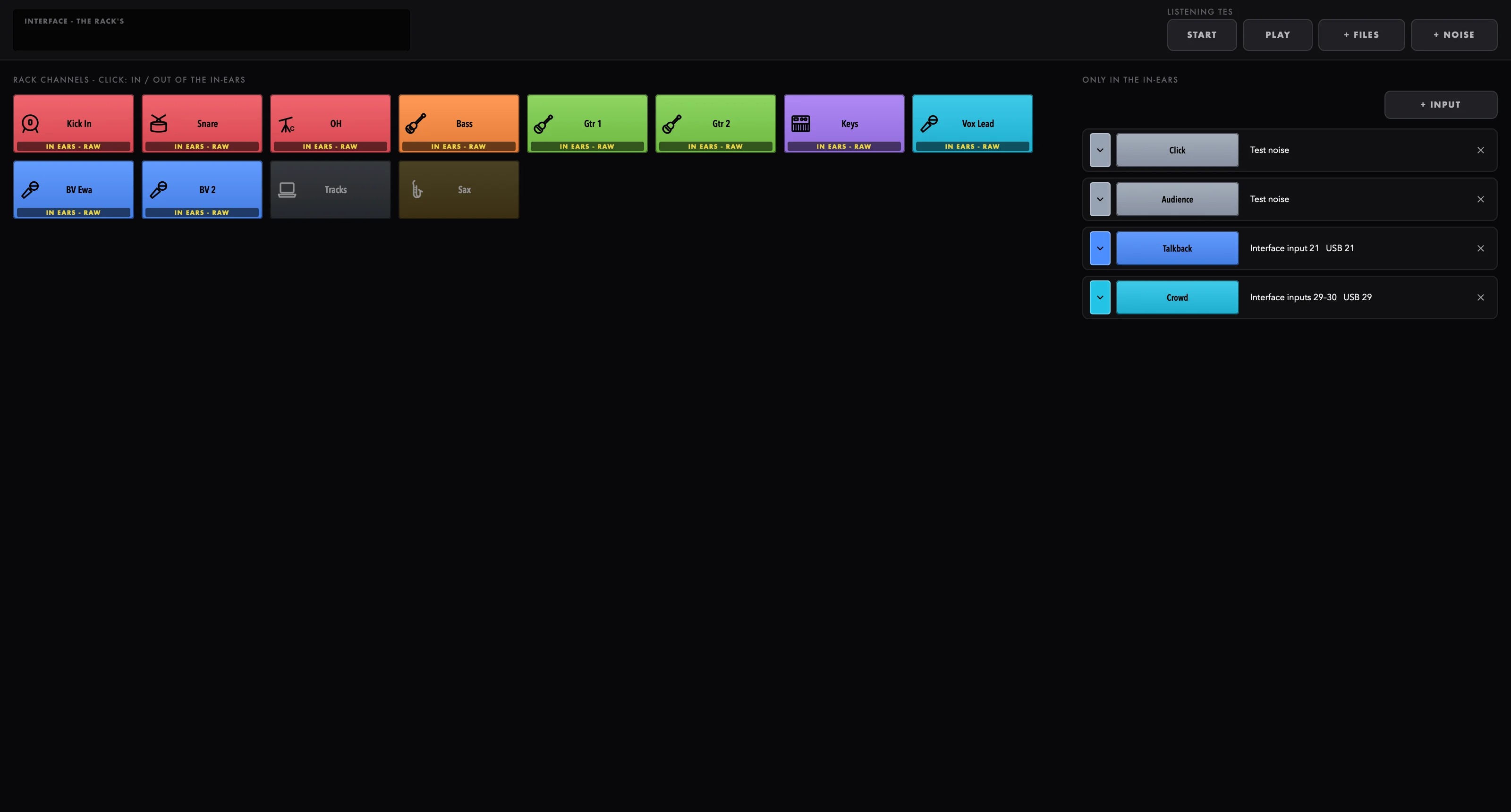Screen dimensions: 1511x812
Task: Expand the Talkback row chevron
Action: [x=1100, y=249]
